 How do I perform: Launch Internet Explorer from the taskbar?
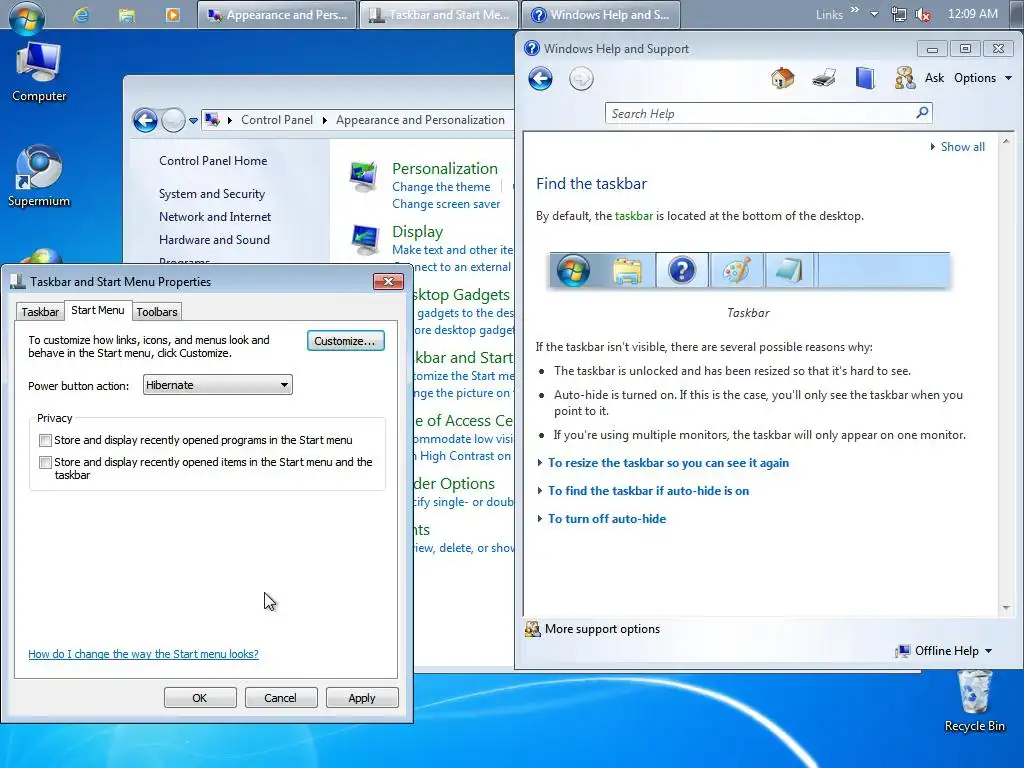(x=81, y=15)
